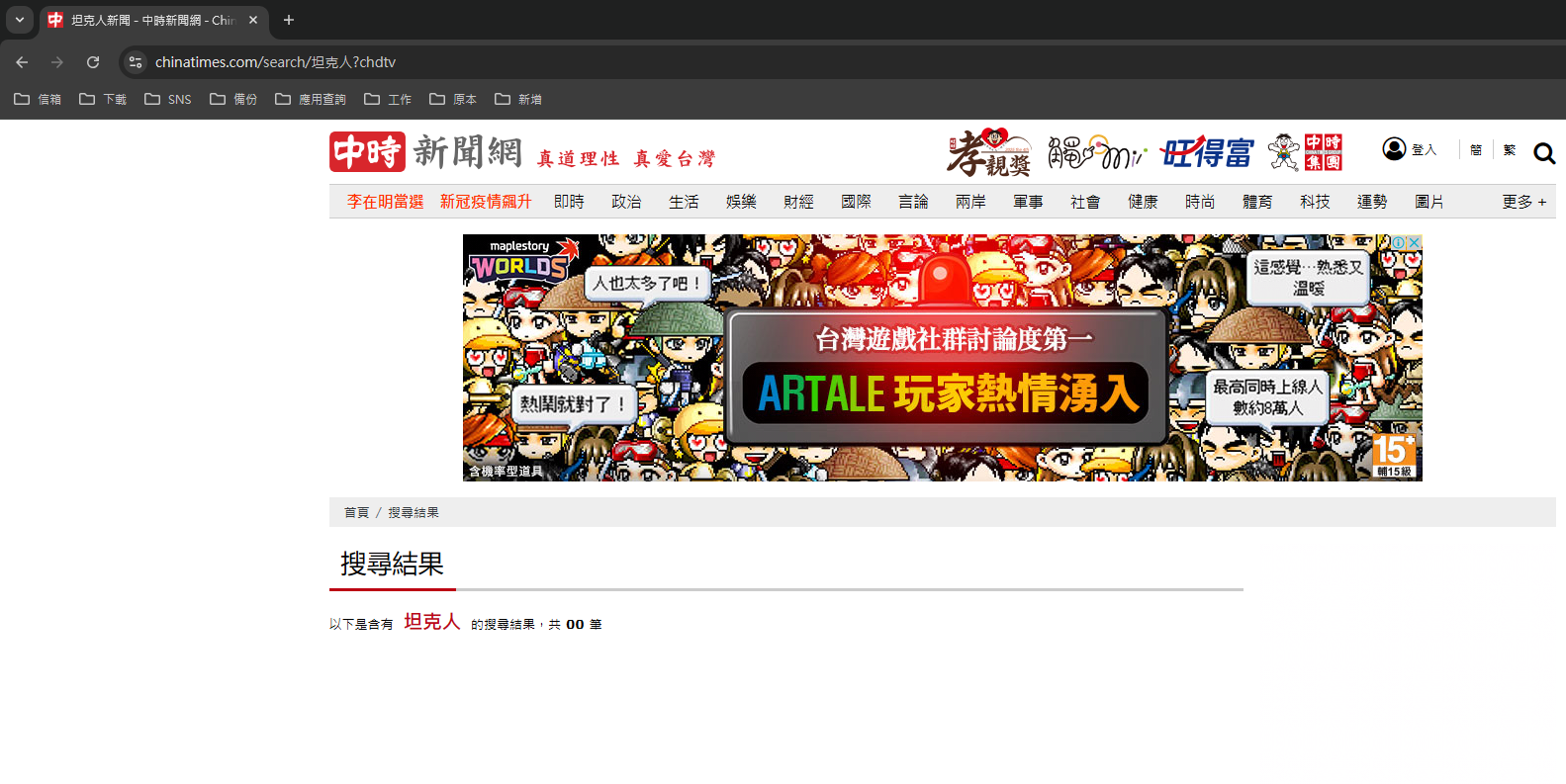1566x784 pixels.
Task: Go to 首頁 in the breadcrumb
Action: click(x=356, y=512)
